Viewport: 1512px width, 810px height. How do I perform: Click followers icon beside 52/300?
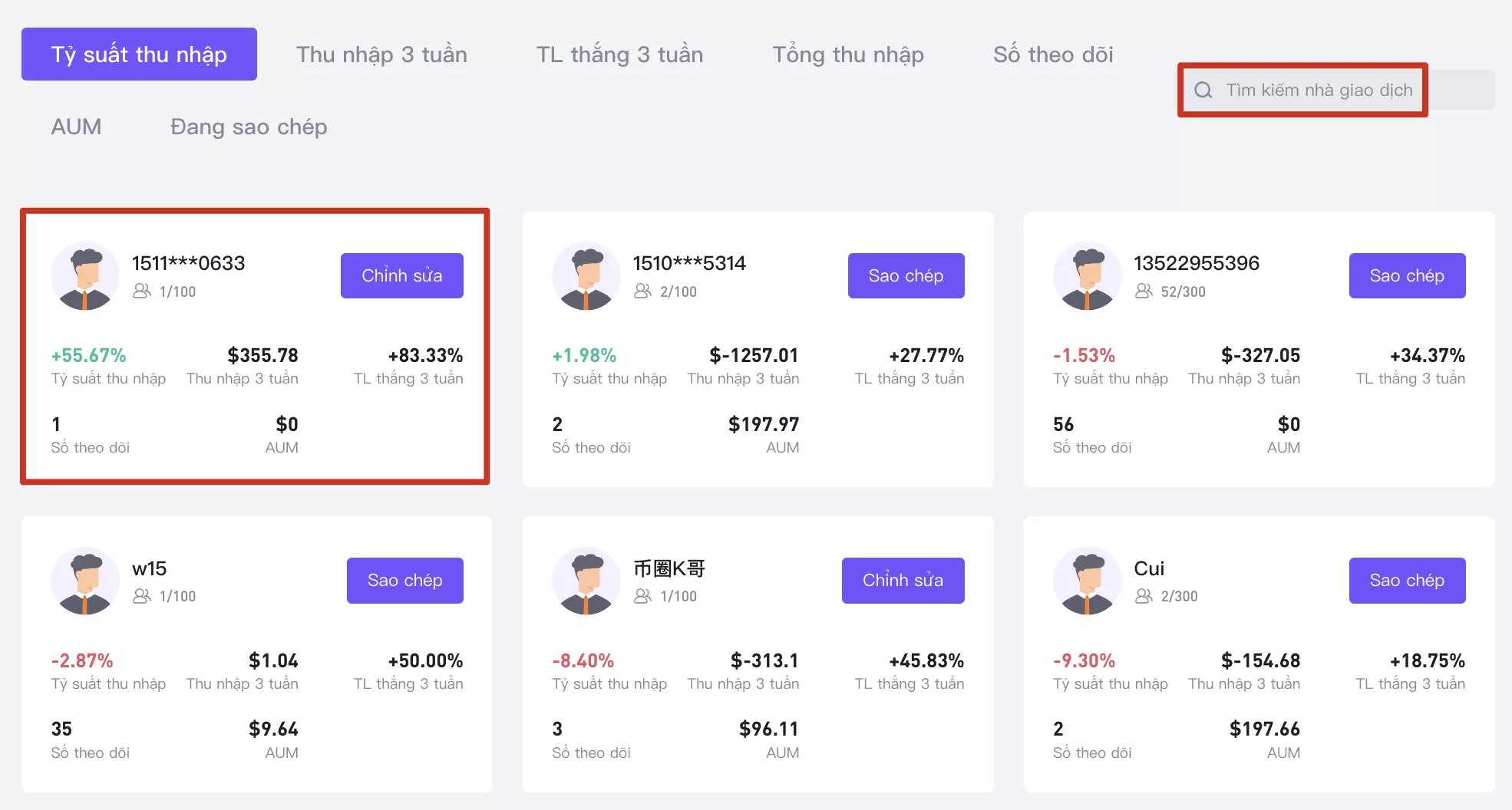pos(1144,291)
